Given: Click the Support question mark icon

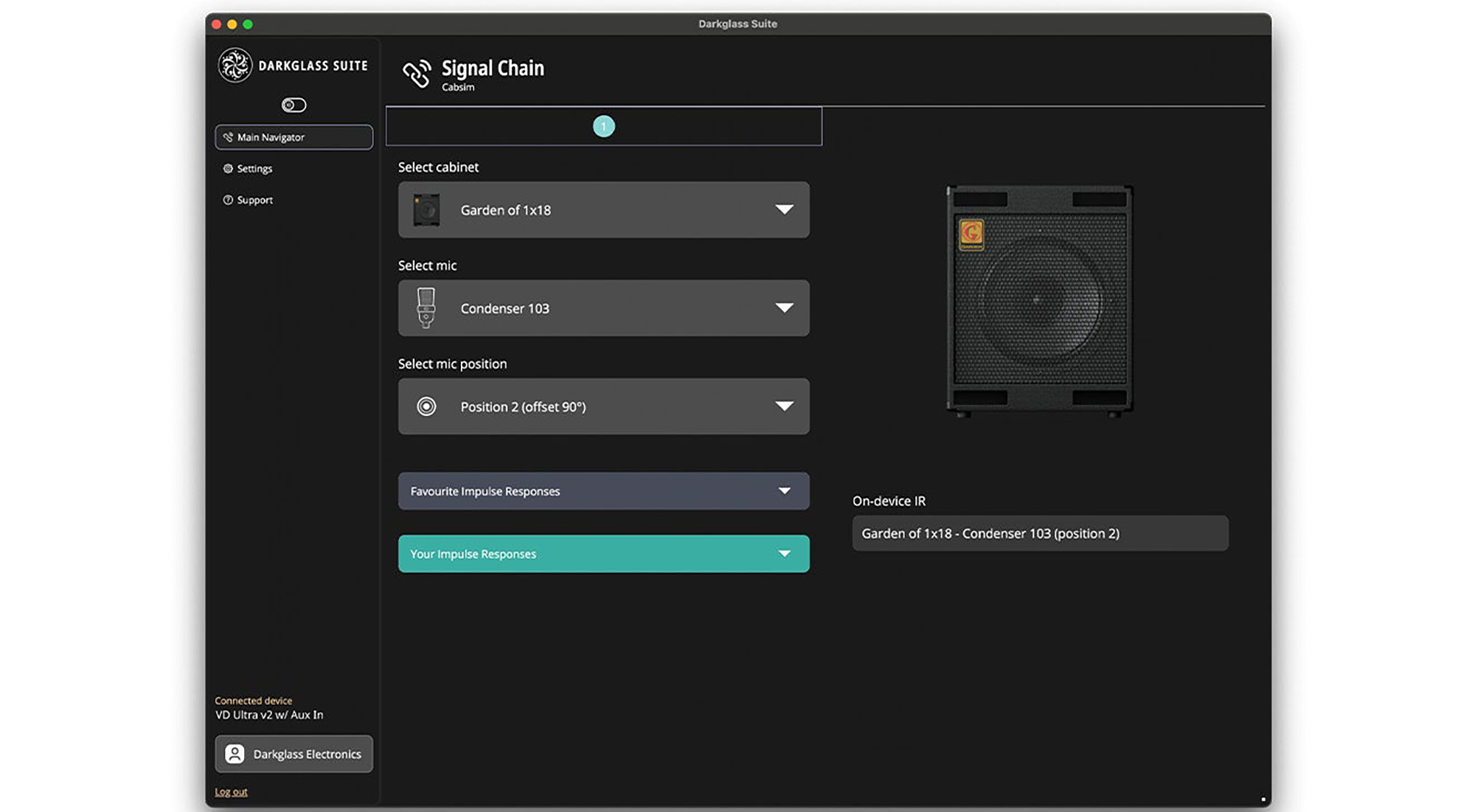Looking at the screenshot, I should pyautogui.click(x=228, y=200).
